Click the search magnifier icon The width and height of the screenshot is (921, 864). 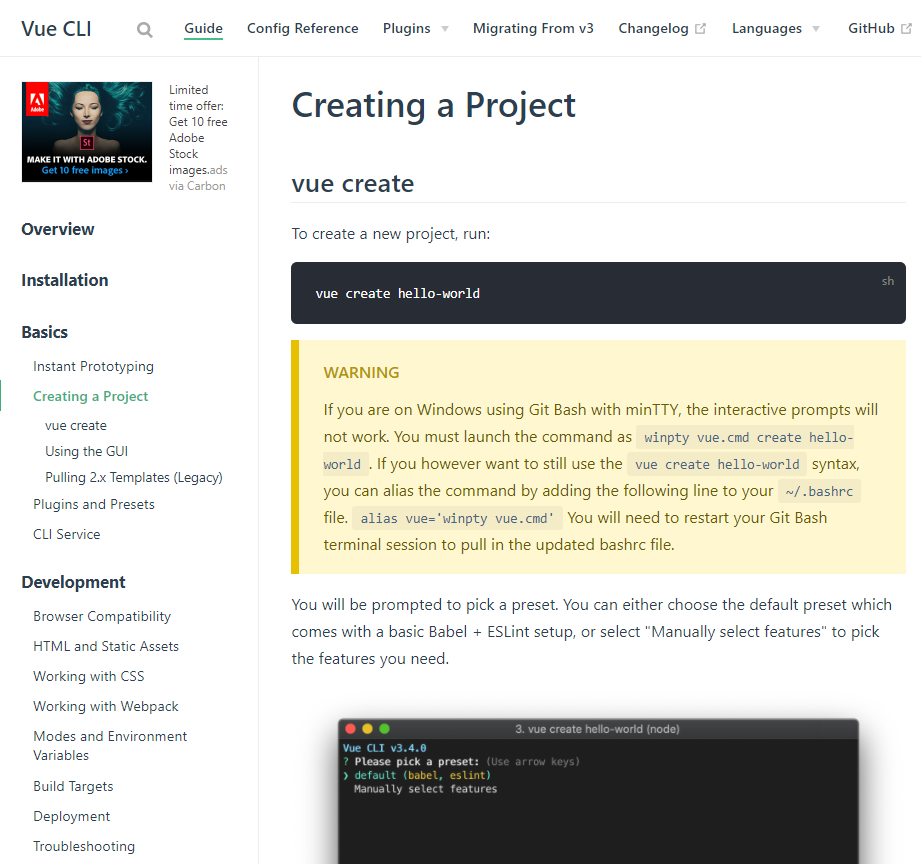pyautogui.click(x=144, y=29)
